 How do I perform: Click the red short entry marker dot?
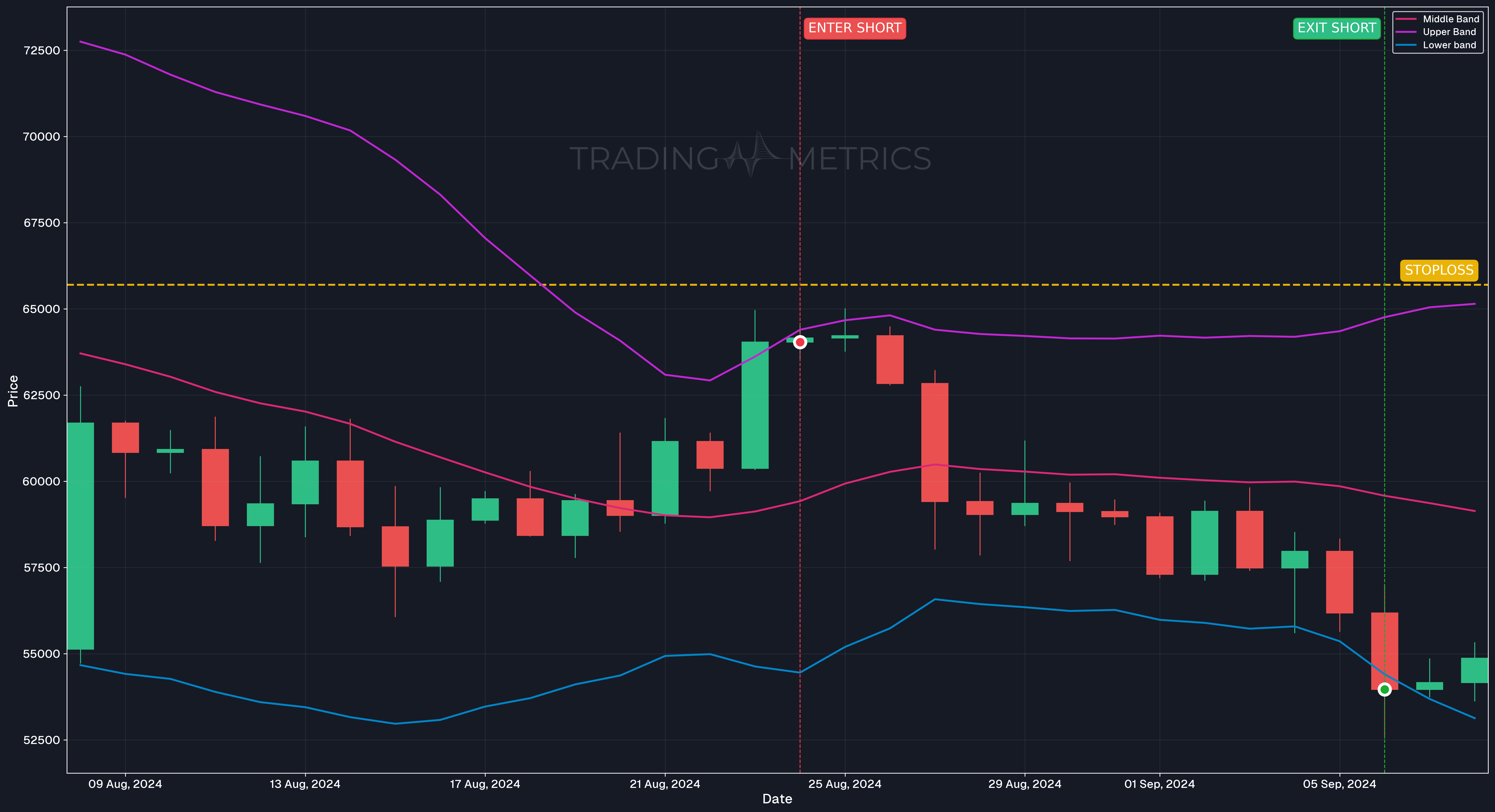800,342
